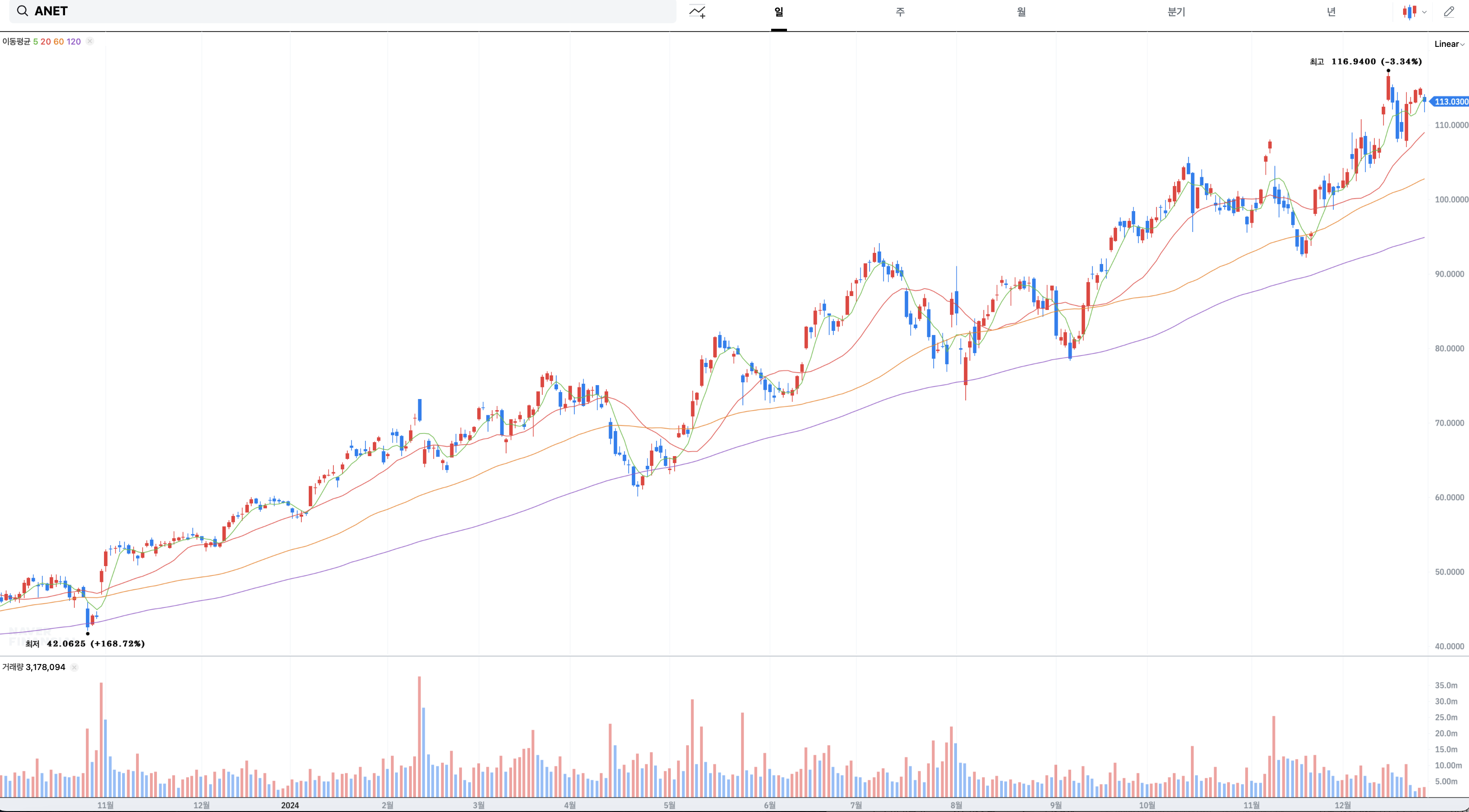
Task: Click the current price tag 113.0300
Action: pyautogui.click(x=1450, y=102)
